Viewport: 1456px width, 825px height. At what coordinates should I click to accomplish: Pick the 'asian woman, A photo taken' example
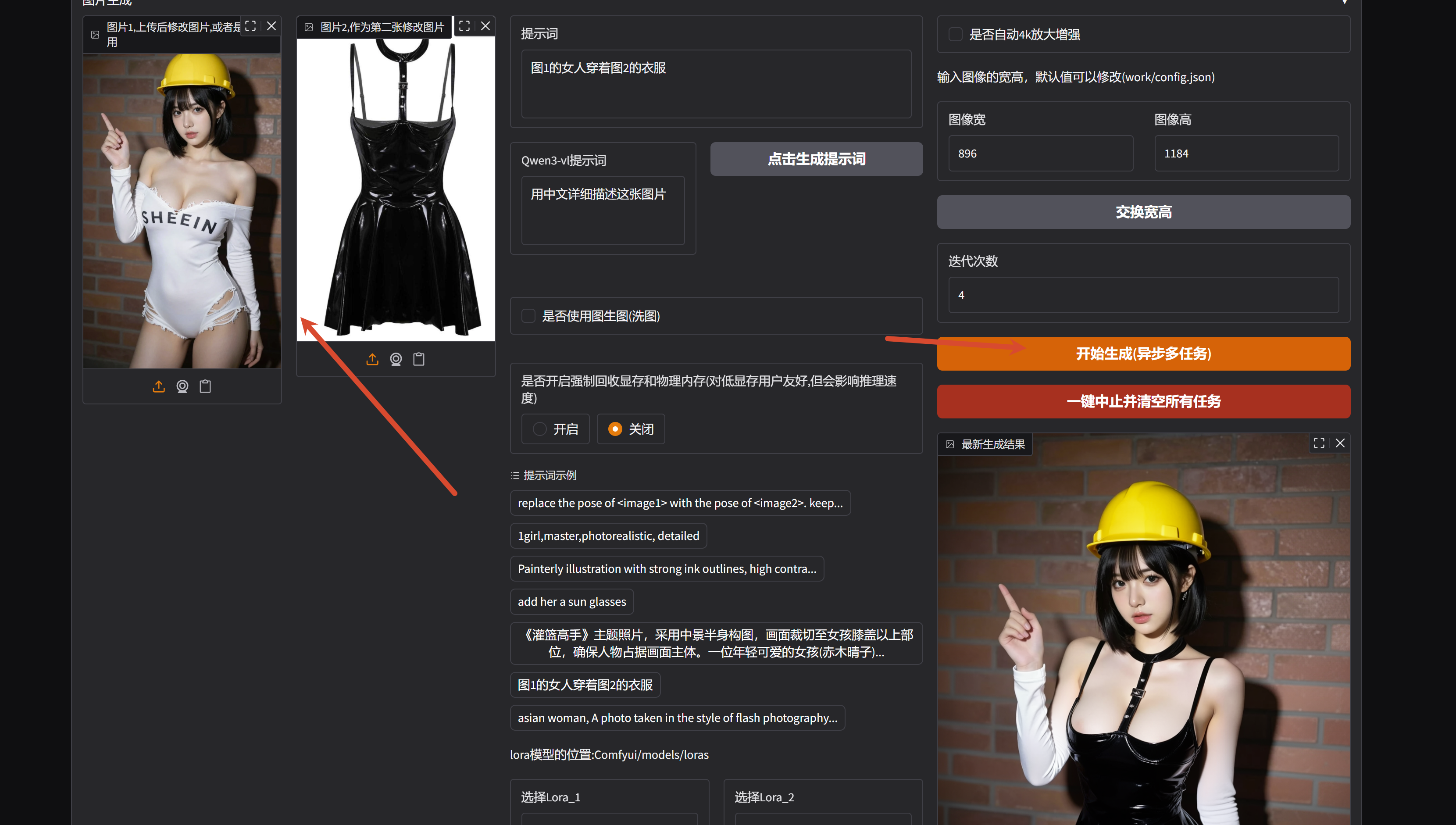click(x=678, y=718)
